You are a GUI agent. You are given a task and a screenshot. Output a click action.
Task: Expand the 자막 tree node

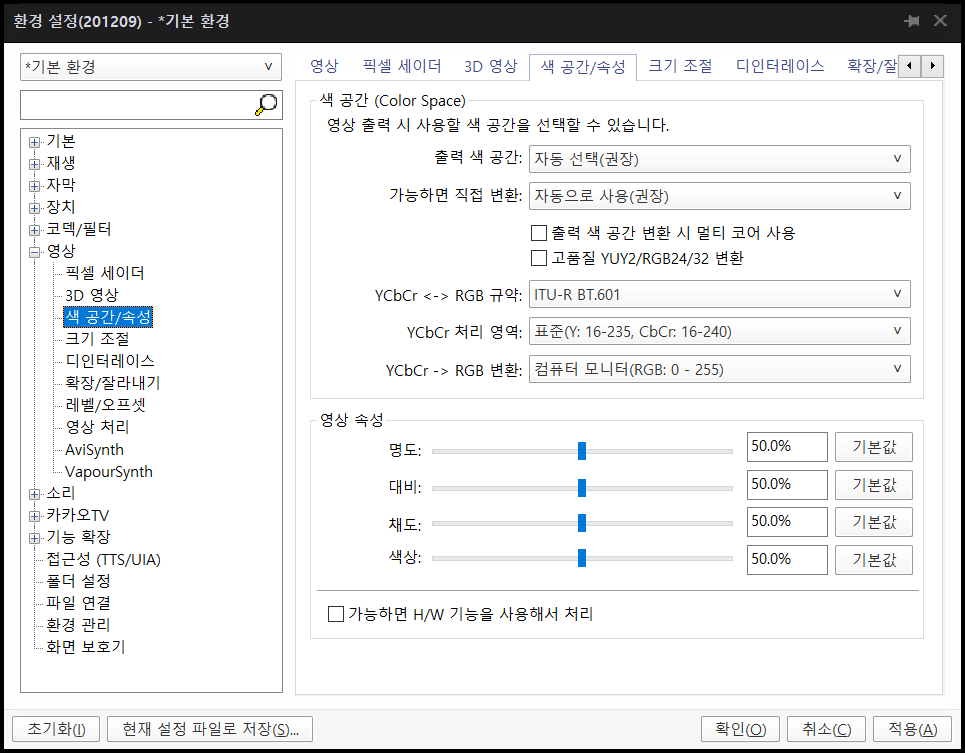pos(34,186)
